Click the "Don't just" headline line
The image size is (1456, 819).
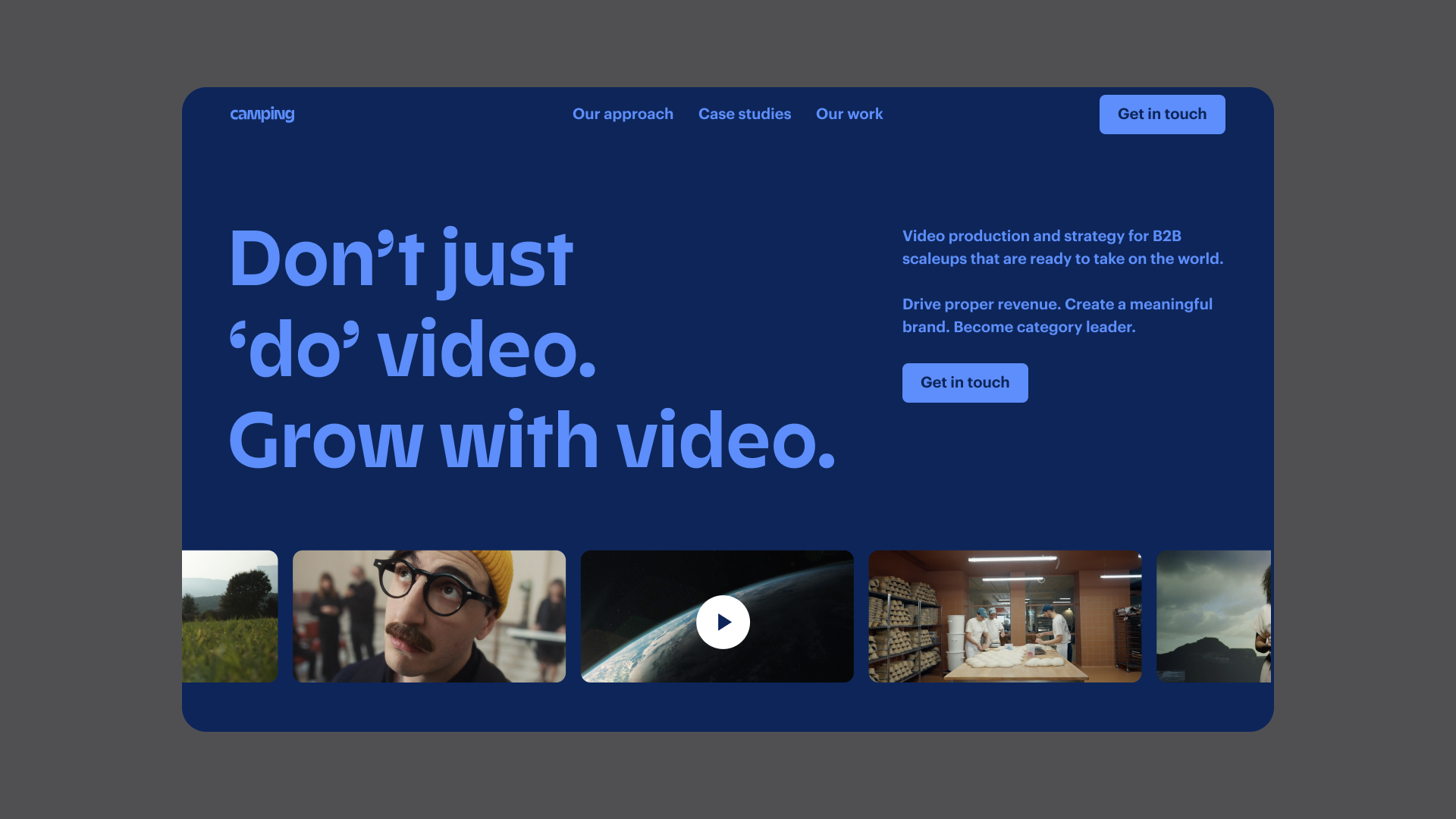[x=400, y=259]
